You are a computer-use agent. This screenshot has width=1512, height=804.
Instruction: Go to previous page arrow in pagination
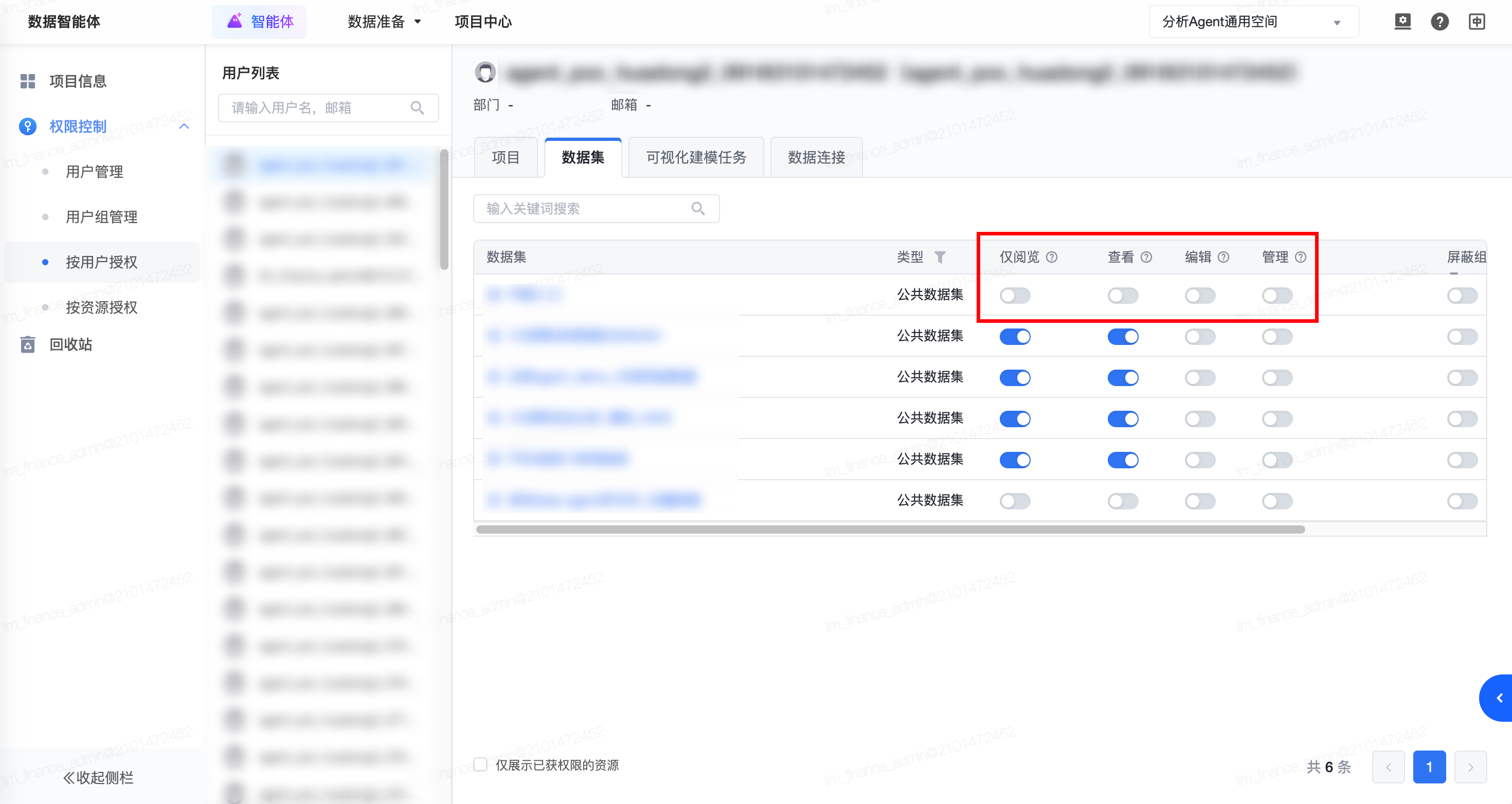click(x=1388, y=766)
